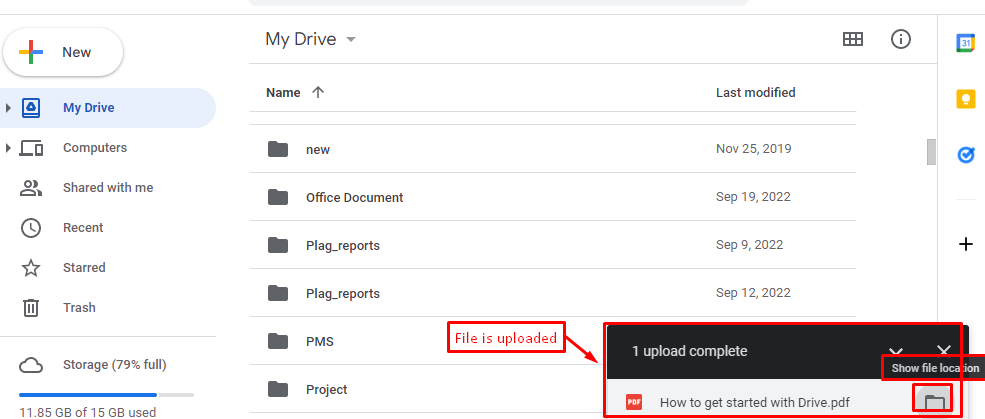
Task: Click the Storage cloud icon
Action: coord(31,365)
